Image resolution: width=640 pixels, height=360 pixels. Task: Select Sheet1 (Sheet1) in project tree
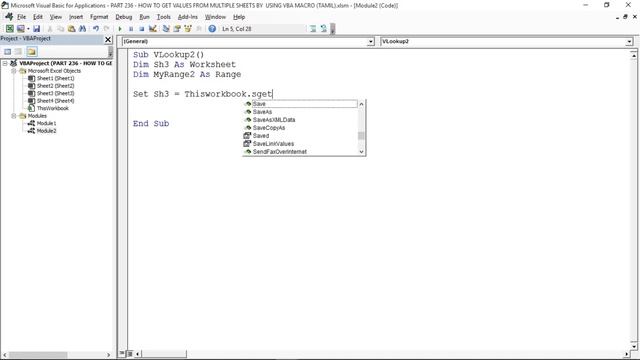[x=56, y=78]
